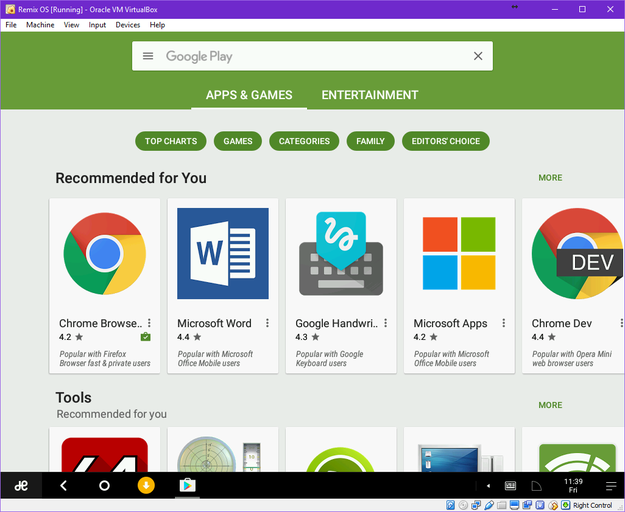Open the VirtualBox View menu
Image resolution: width=625 pixels, height=512 pixels.
click(71, 25)
